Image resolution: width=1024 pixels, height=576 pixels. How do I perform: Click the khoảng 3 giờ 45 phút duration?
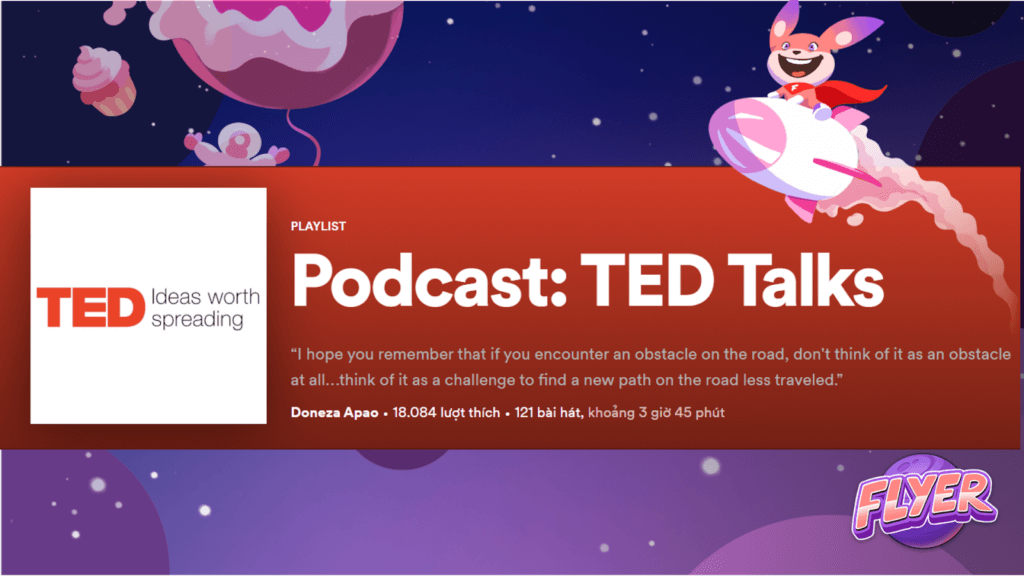(656, 412)
